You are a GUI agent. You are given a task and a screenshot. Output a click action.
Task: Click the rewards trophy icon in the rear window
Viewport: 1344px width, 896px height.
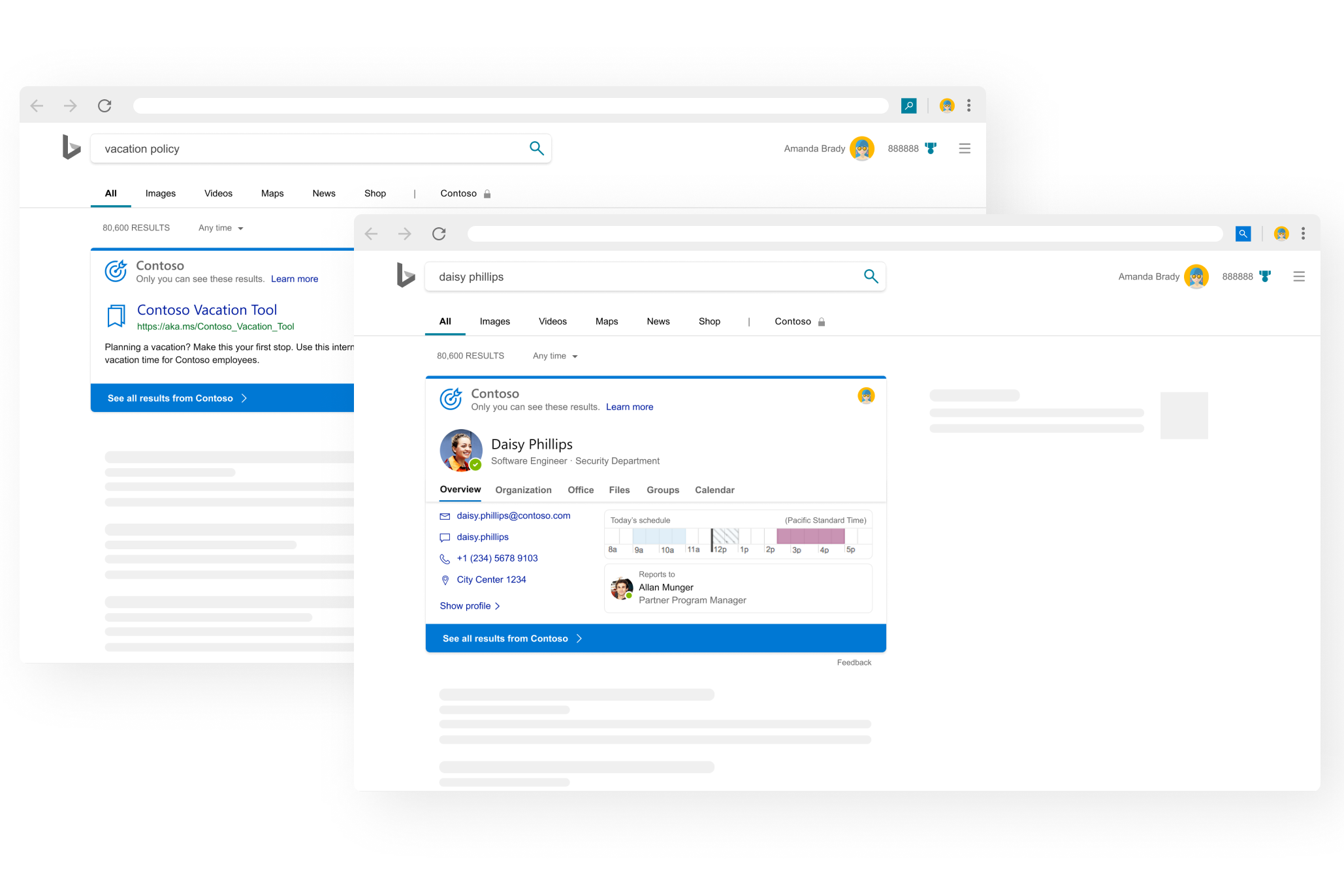pyautogui.click(x=931, y=148)
